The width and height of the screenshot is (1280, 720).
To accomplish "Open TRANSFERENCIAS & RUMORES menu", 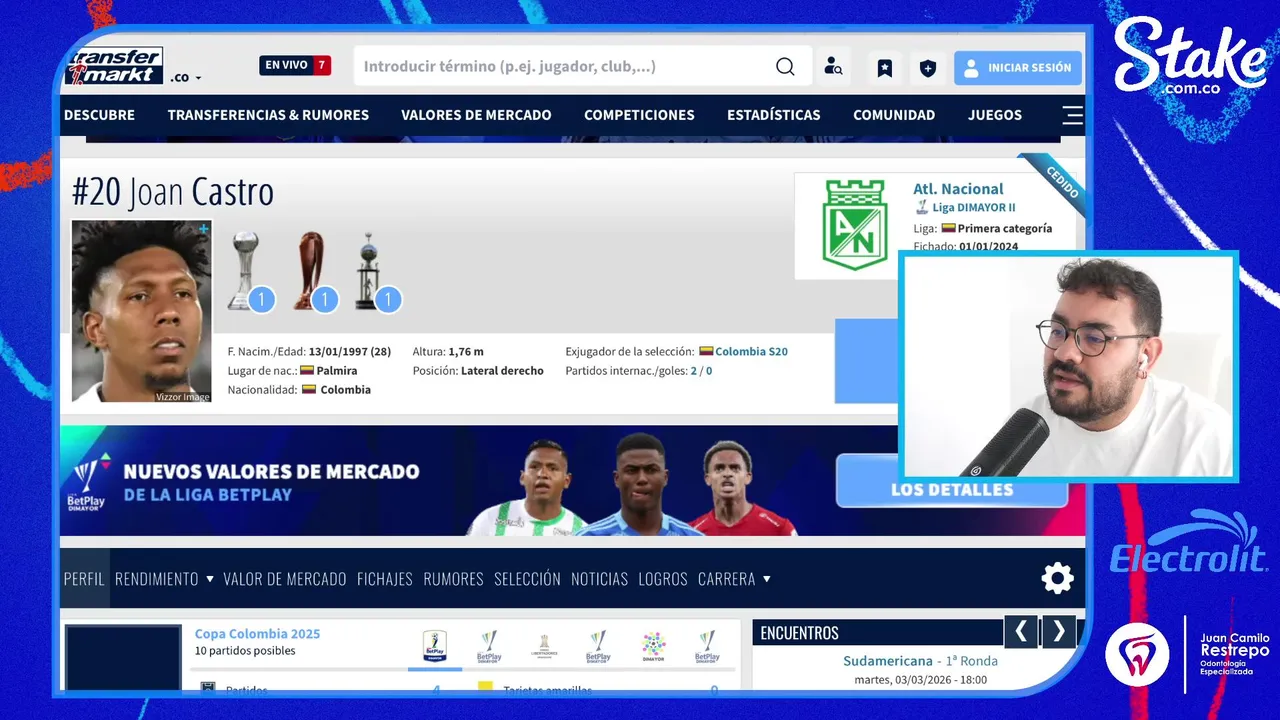I will 268,115.
